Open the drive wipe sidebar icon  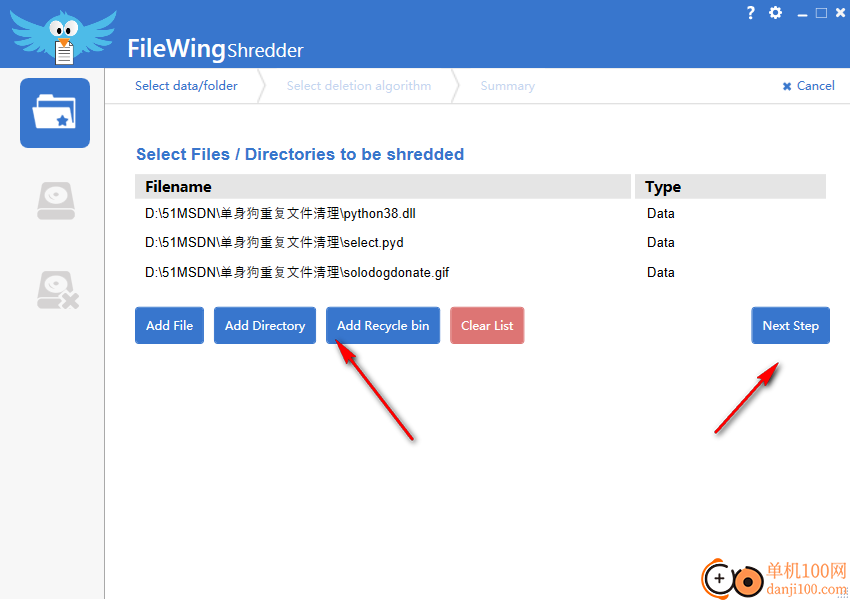click(x=56, y=201)
